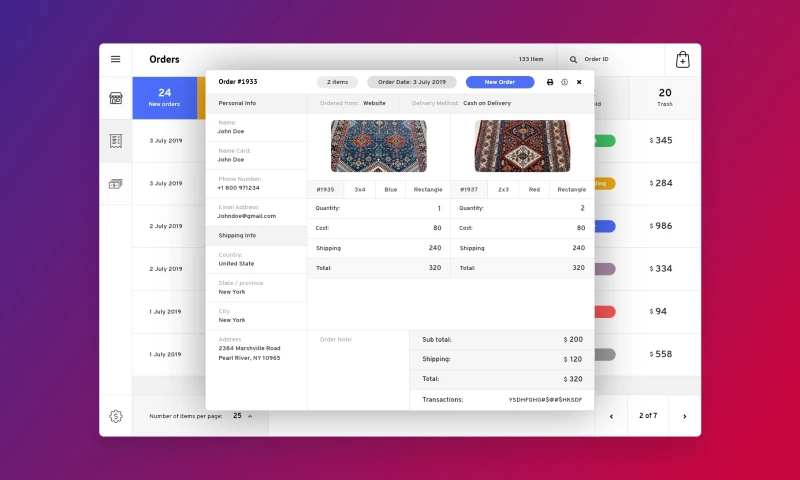Click the Website ordered-from value
Viewport: 800px width, 480px height.
coord(374,104)
